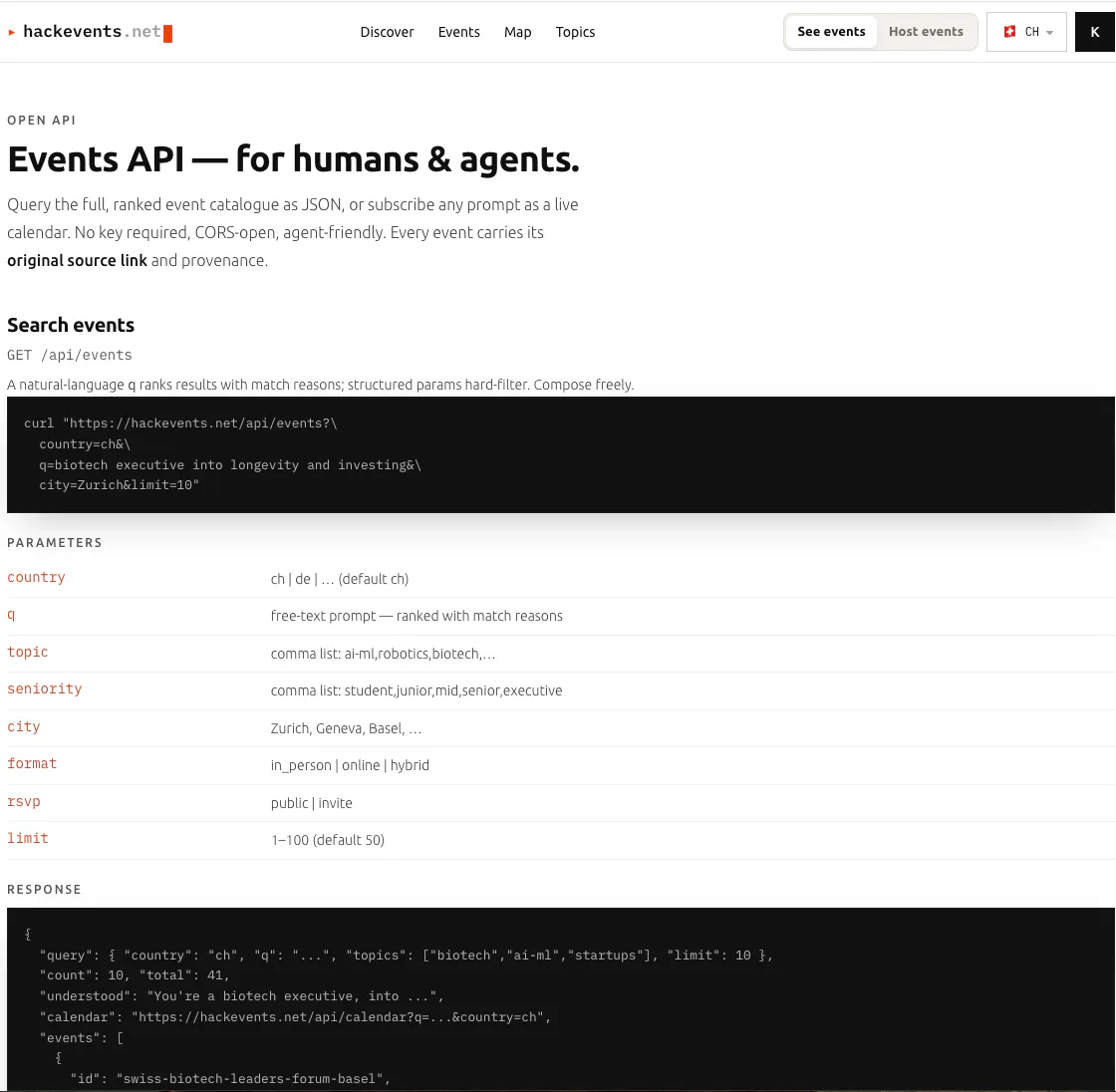Click the 'format' parameter name
This screenshot has width=1116, height=1092.
pyautogui.click(x=32, y=764)
